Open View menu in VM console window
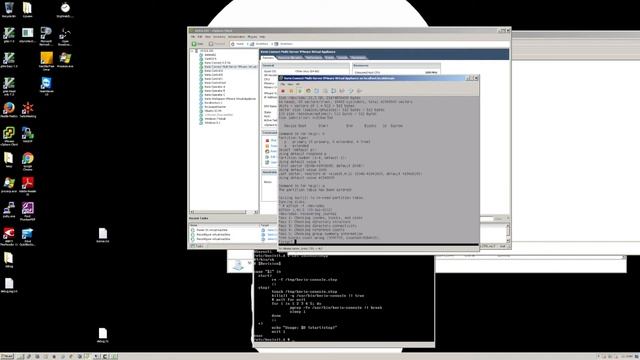This screenshot has height=360, width=640. pos(290,84)
